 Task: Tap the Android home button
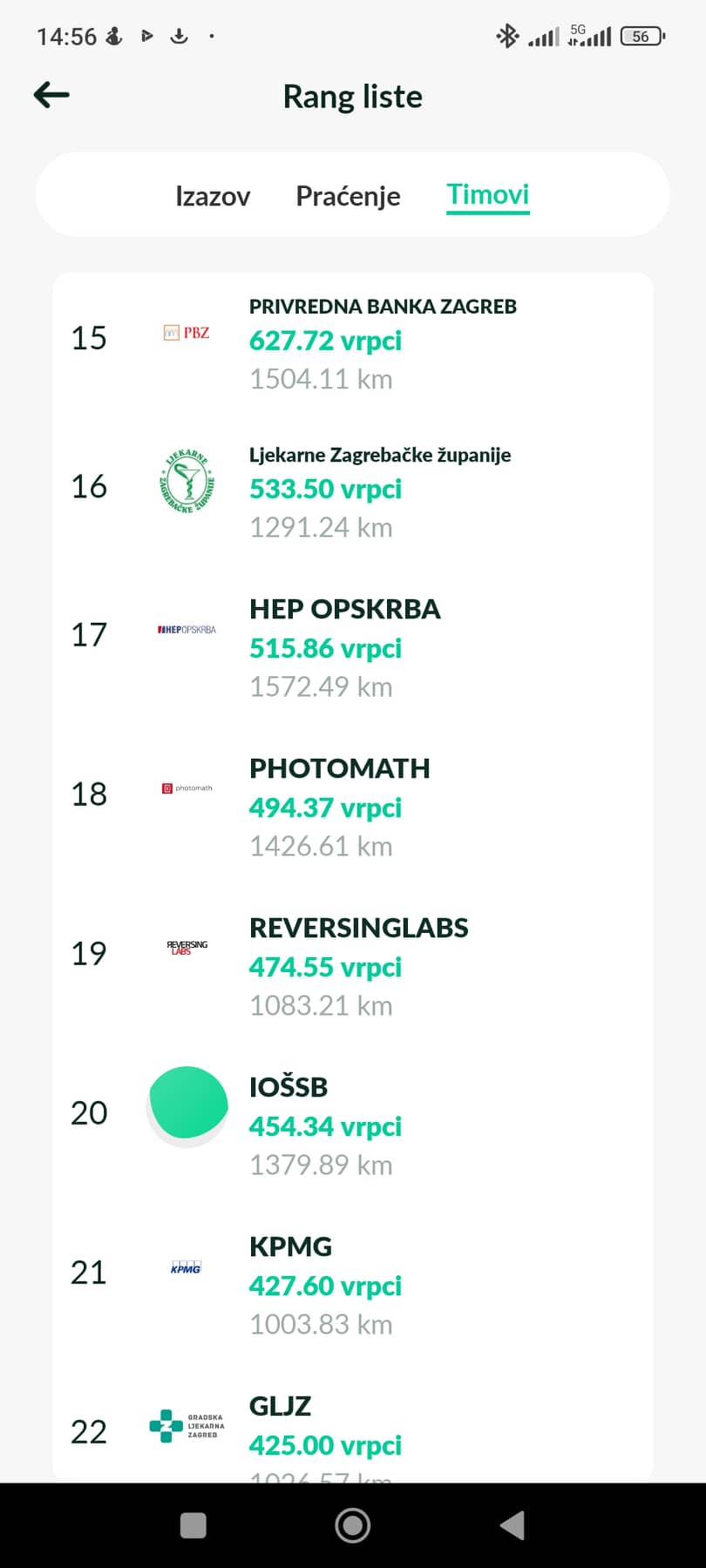353,1525
